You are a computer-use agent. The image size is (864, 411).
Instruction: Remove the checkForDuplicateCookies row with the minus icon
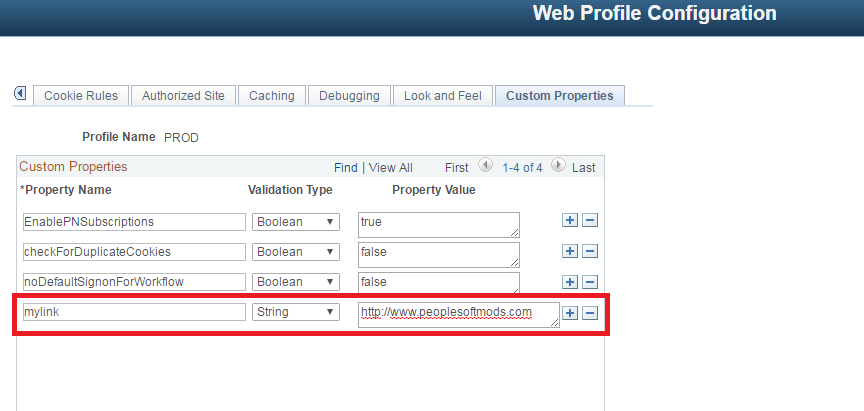tap(590, 252)
